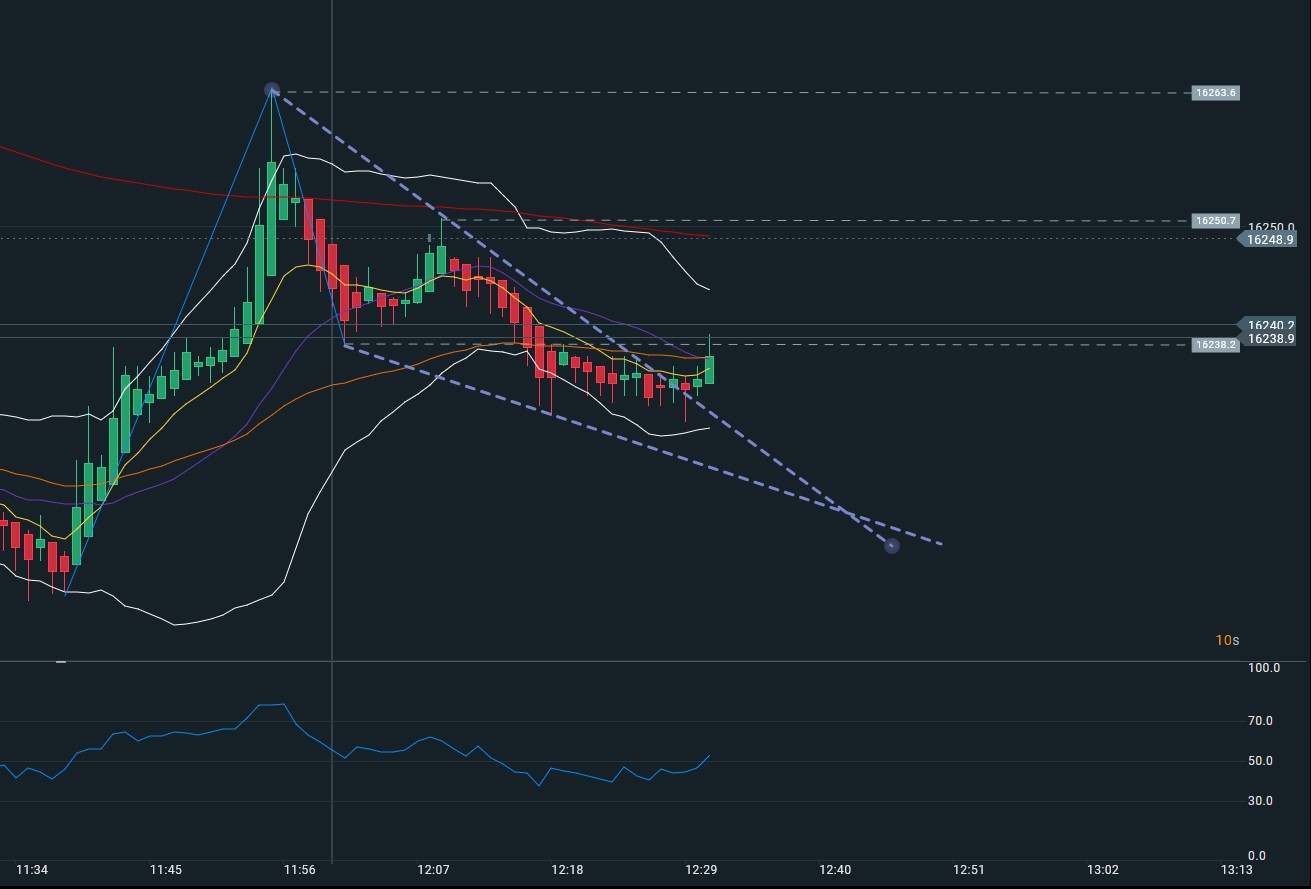The width and height of the screenshot is (1311, 889).
Task: Click the 11:45 time axis label
Action: point(166,870)
